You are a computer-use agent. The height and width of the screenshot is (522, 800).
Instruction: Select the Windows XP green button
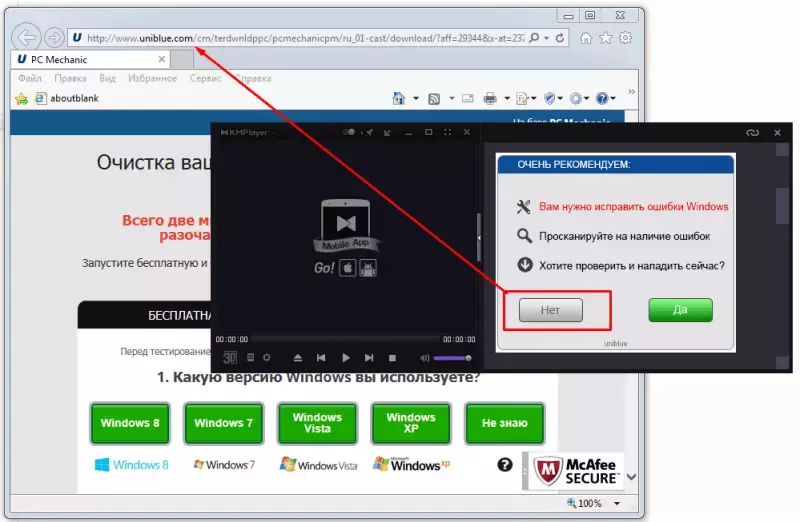[x=411, y=423]
